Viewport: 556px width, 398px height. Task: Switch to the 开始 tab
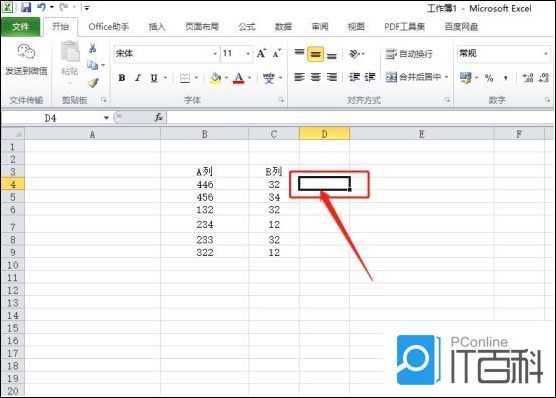point(60,27)
